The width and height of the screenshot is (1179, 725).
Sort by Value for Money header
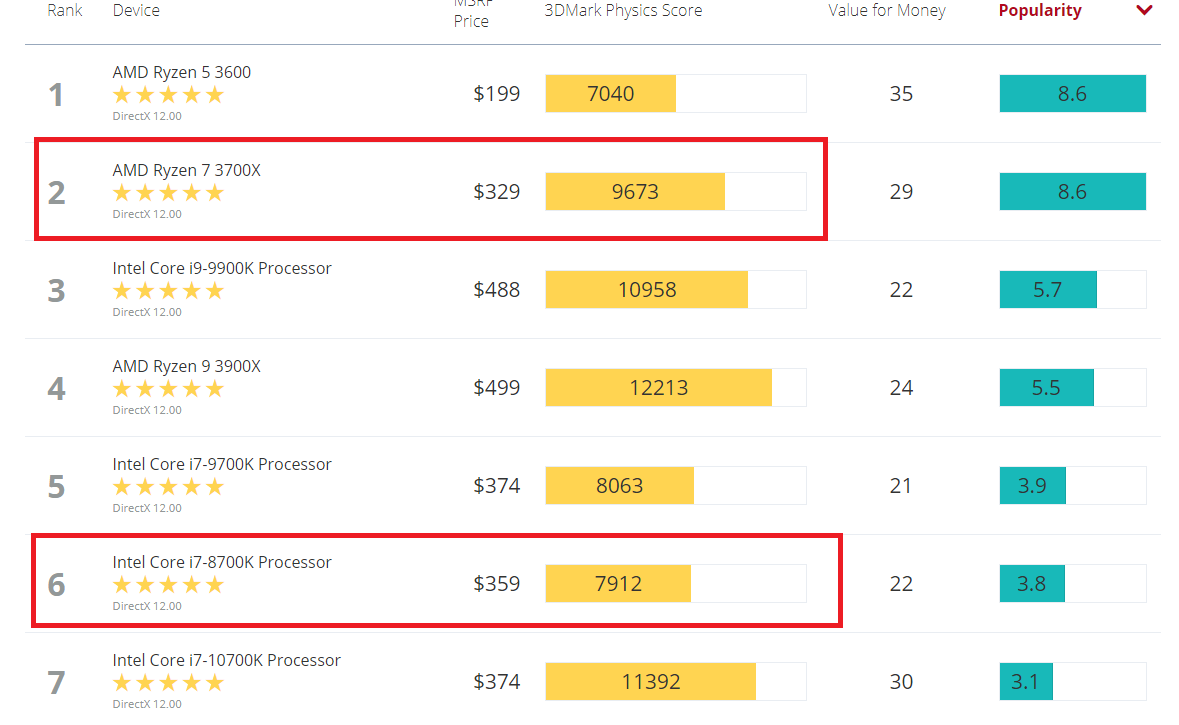click(887, 11)
